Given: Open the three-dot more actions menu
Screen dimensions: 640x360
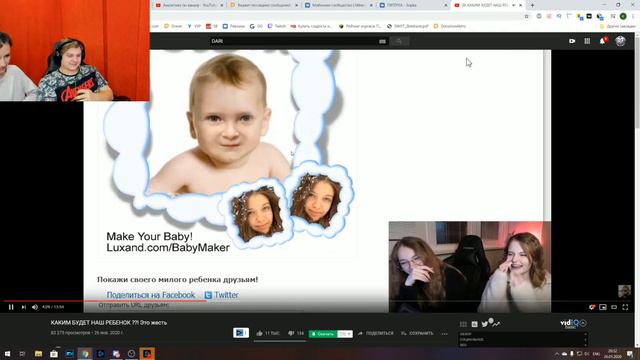Looking at the screenshot, I should [444, 334].
